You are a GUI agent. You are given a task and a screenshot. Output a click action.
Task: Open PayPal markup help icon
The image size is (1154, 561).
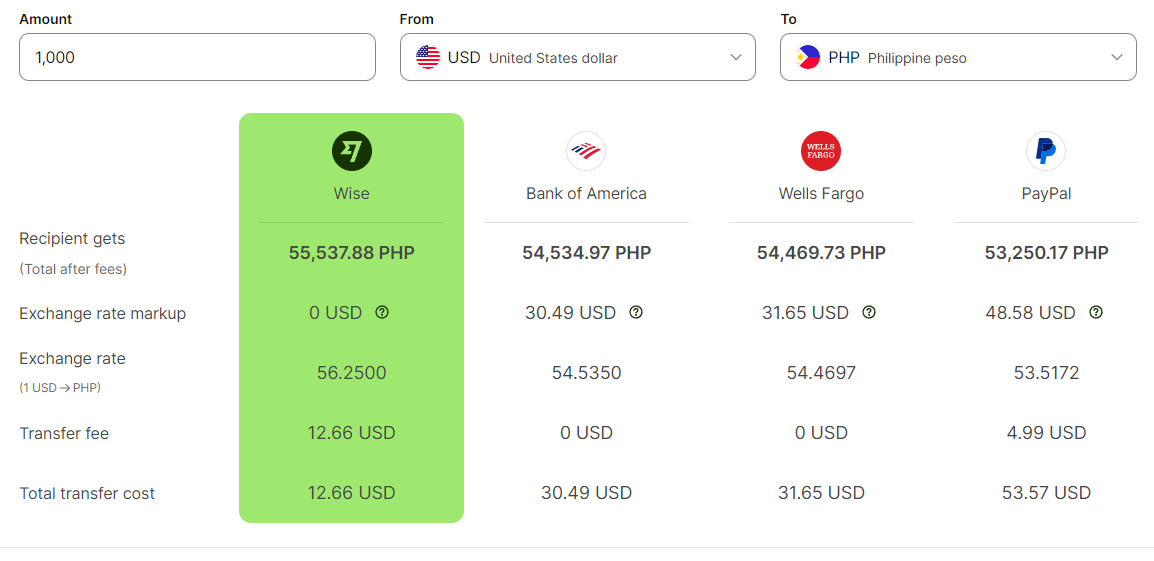coord(1096,313)
